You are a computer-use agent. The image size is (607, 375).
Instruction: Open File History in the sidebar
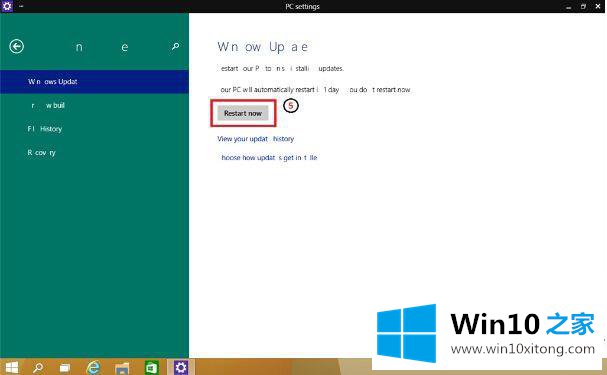pyautogui.click(x=94, y=129)
